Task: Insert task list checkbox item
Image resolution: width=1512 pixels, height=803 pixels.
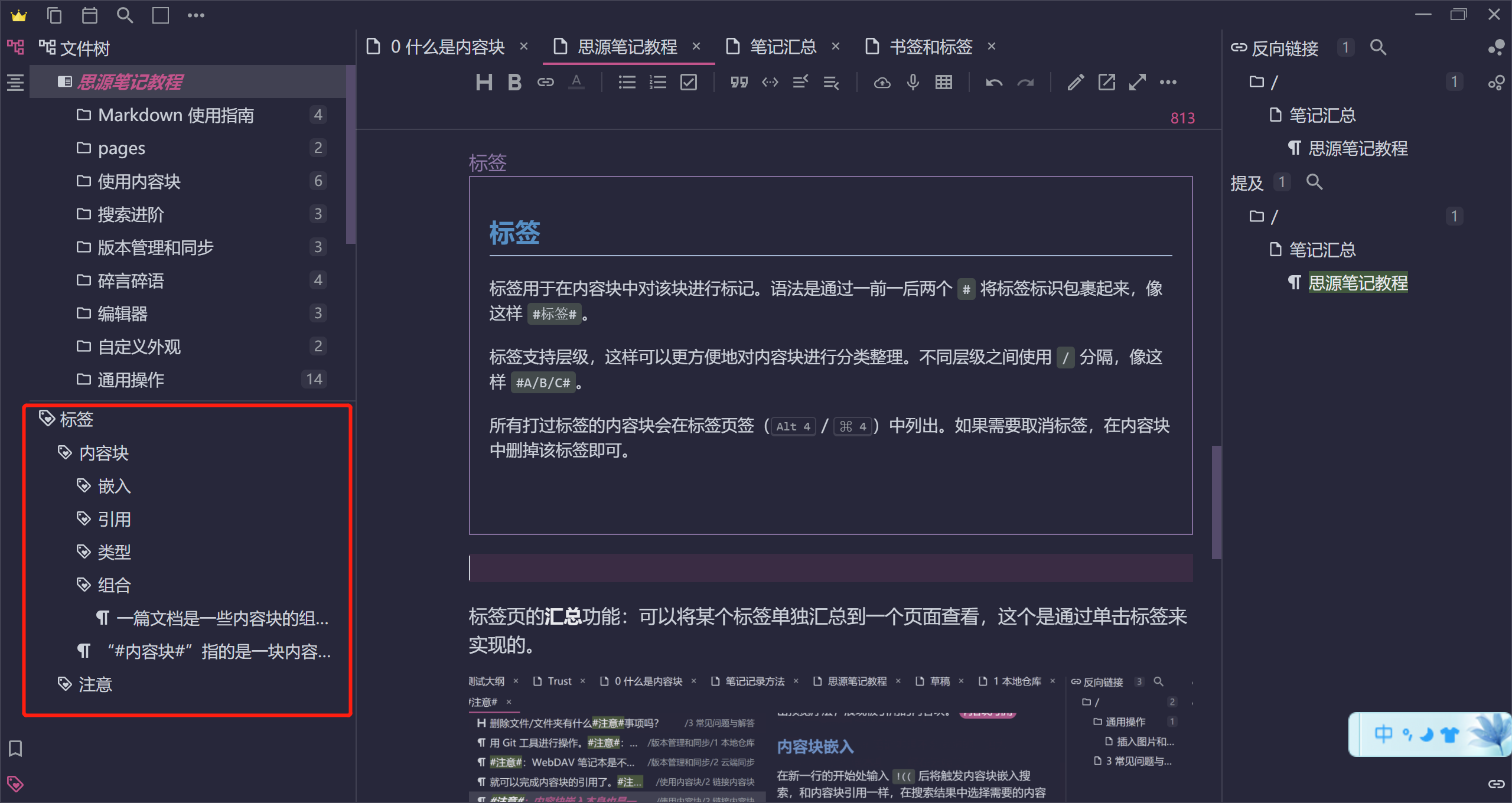Action: [x=689, y=82]
